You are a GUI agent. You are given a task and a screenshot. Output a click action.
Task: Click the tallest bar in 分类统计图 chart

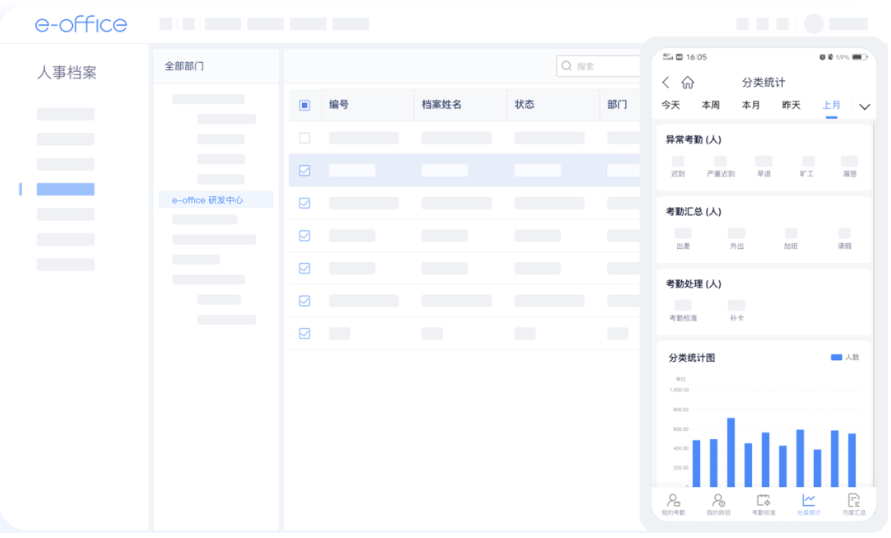tap(731, 452)
